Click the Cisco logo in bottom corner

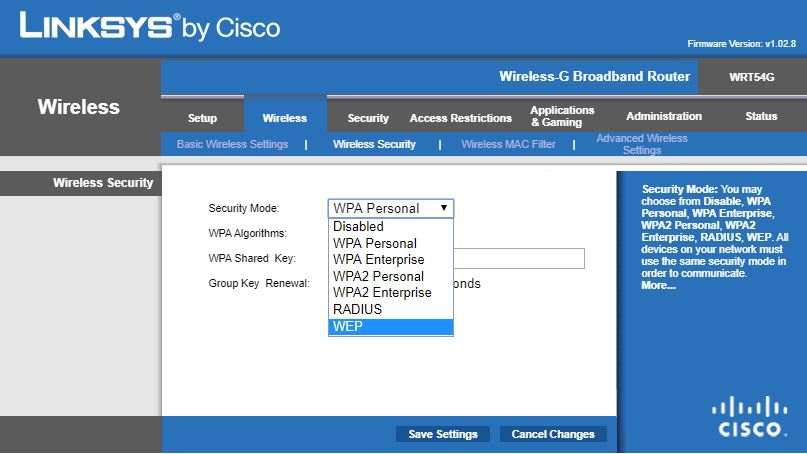click(749, 416)
